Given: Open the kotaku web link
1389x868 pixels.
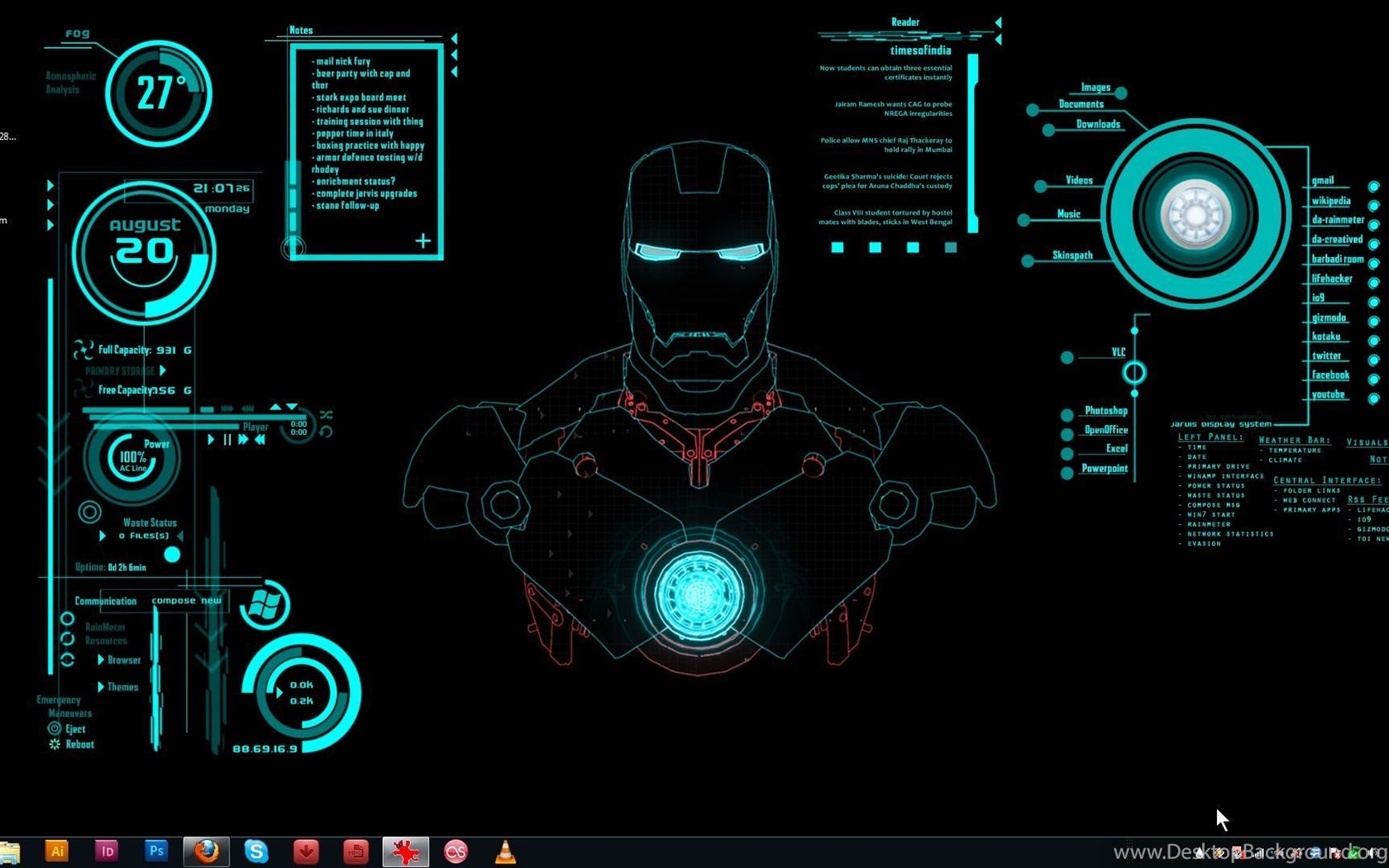Looking at the screenshot, I should tap(1325, 336).
